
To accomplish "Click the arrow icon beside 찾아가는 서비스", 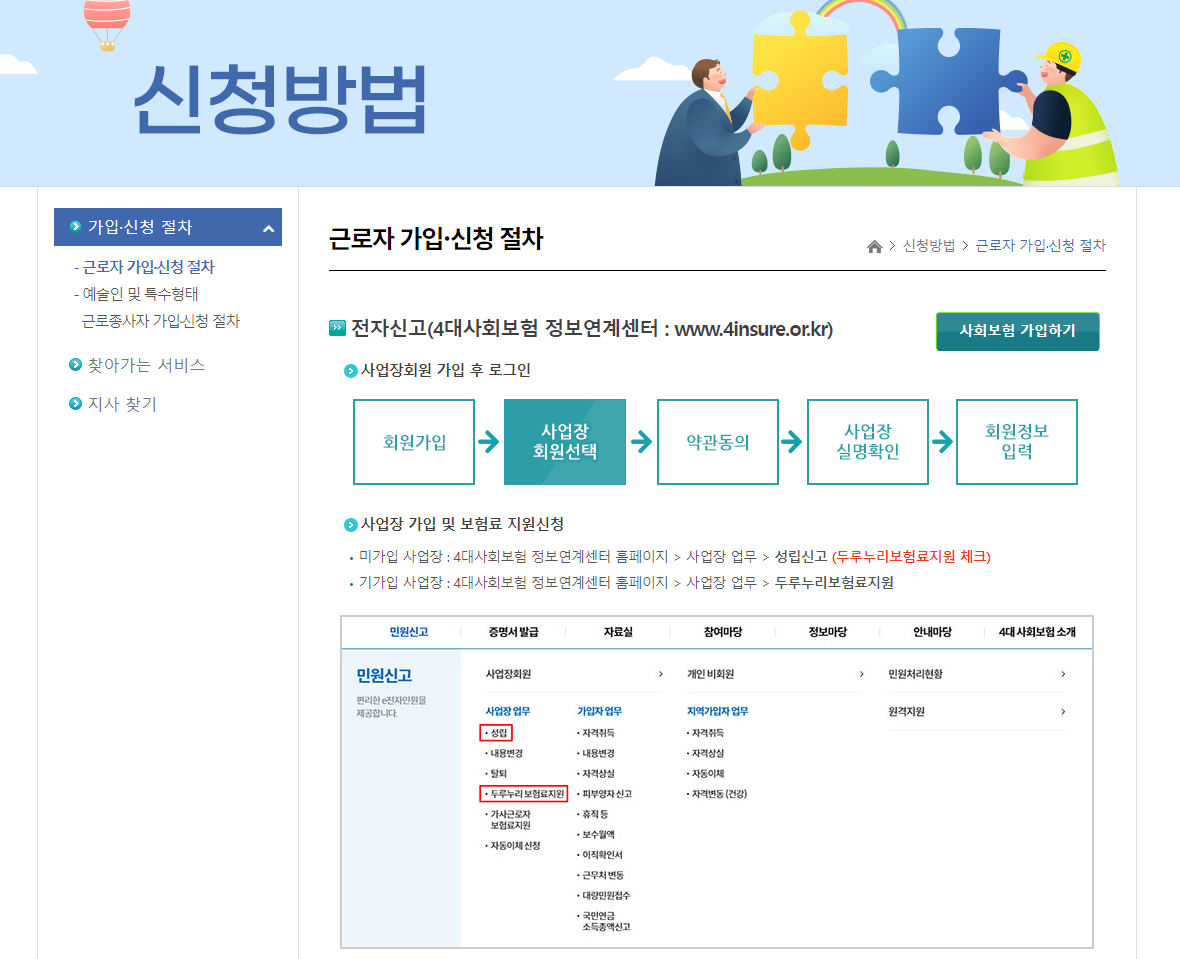I will coord(75,365).
